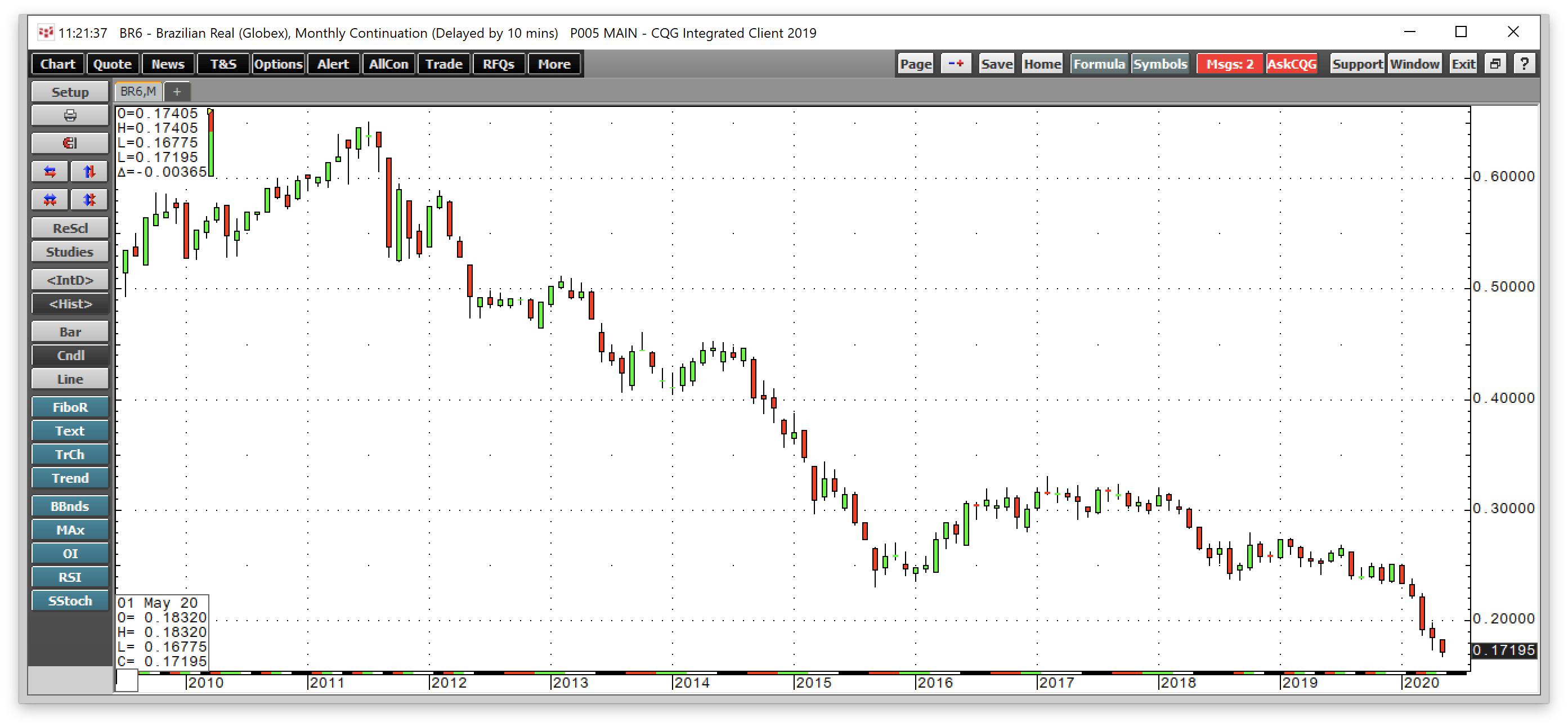Toggle the MAx moving average study

[70, 530]
